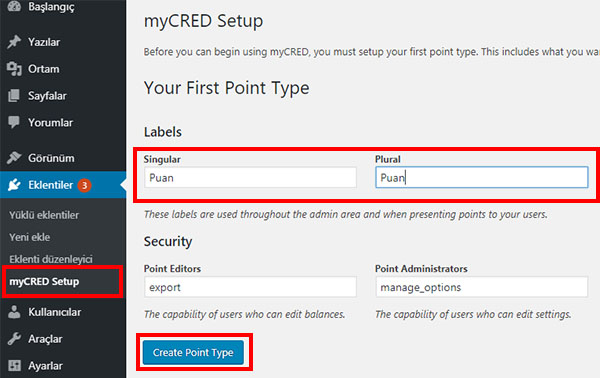Open the Yeni ekle submenu item
The height and width of the screenshot is (378, 600).
(x=30, y=237)
